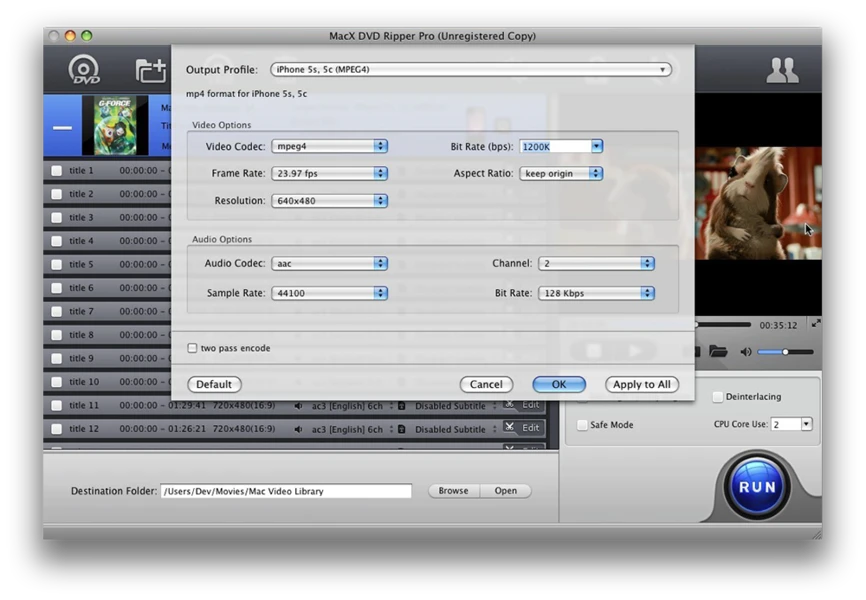866x600 pixels.
Task: Click the 00:35:12 preview time readout
Action: [778, 325]
